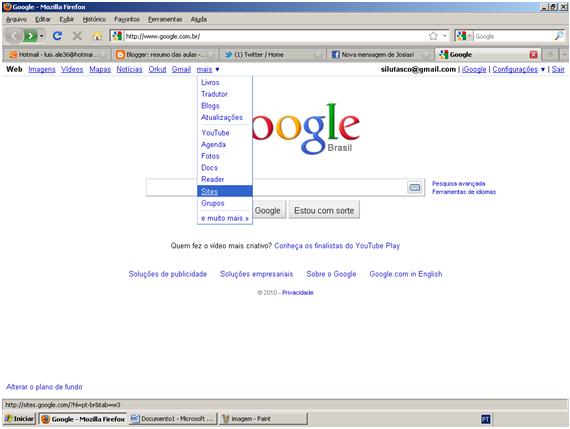The image size is (570, 429).
Task: Open the Orkut link
Action: coord(157,69)
